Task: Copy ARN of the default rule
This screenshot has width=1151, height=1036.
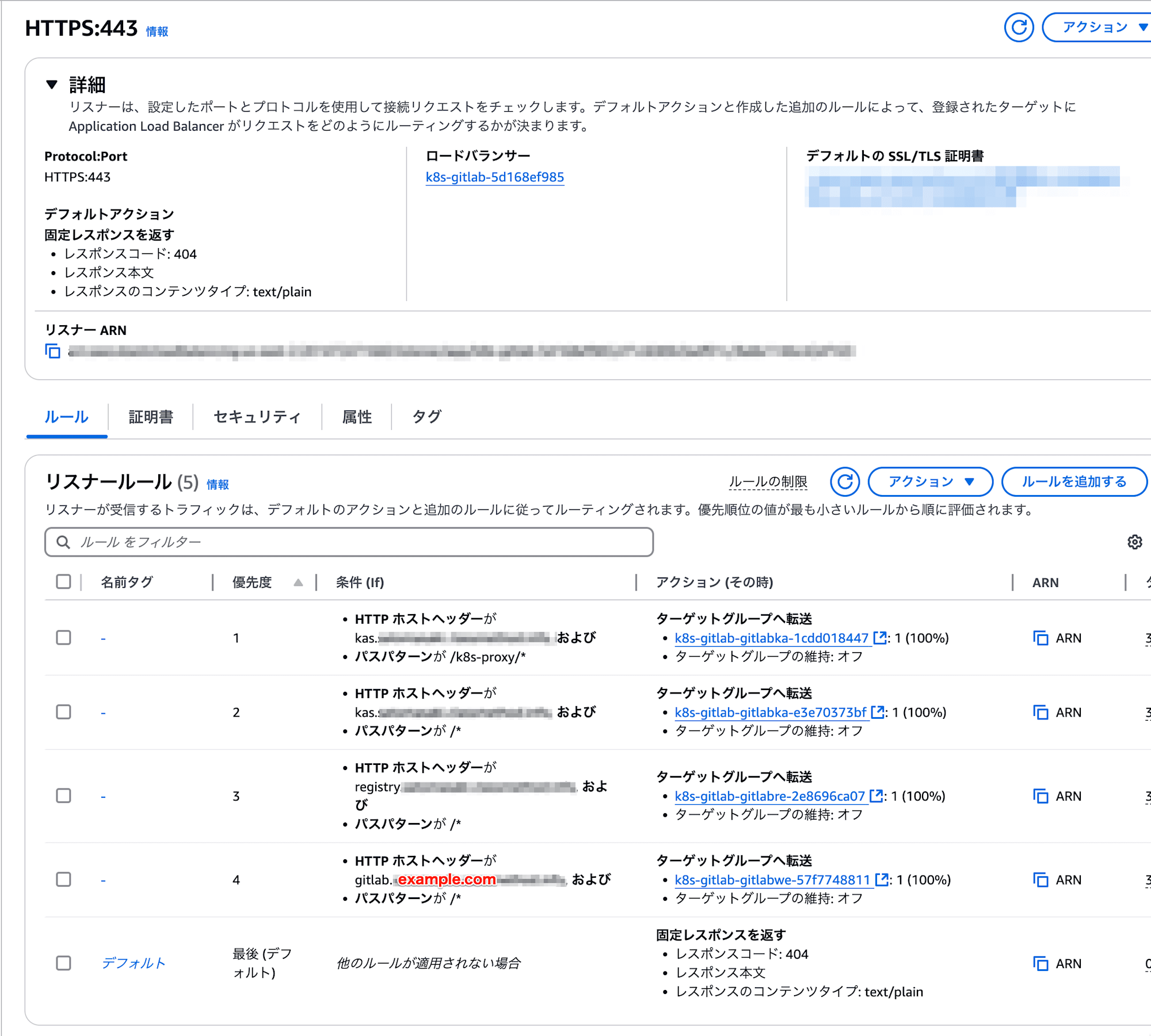Action: pyautogui.click(x=1041, y=963)
